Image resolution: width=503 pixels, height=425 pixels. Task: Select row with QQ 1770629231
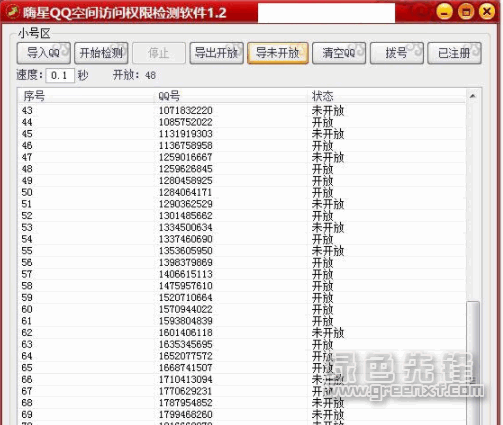click(x=242, y=391)
